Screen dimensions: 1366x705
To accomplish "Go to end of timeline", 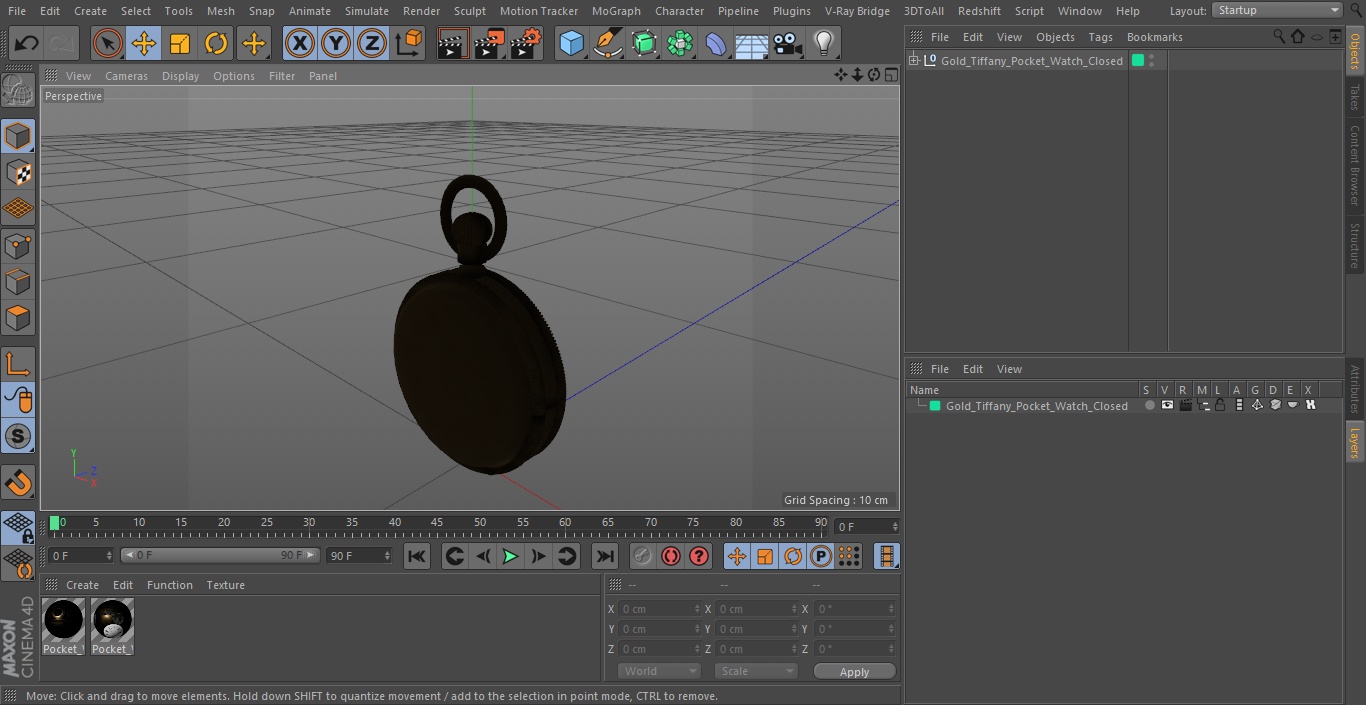I will pos(605,556).
